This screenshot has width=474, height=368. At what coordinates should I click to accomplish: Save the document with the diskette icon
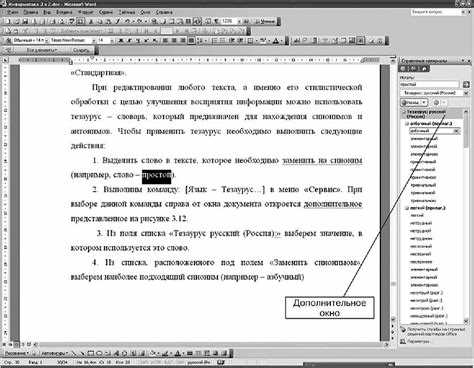tap(25, 21)
